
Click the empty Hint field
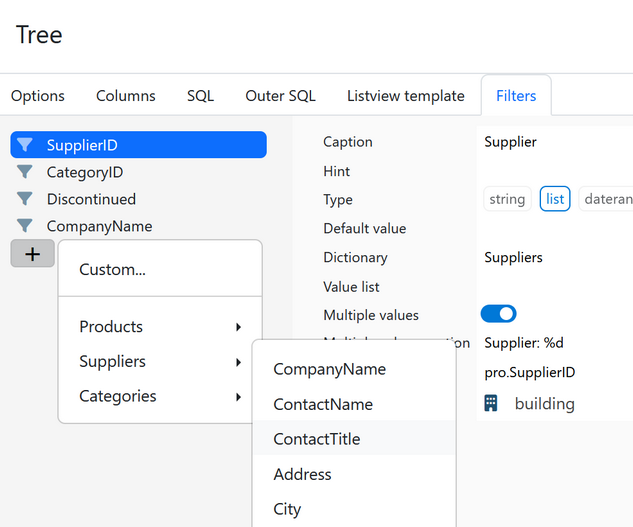pos(555,171)
